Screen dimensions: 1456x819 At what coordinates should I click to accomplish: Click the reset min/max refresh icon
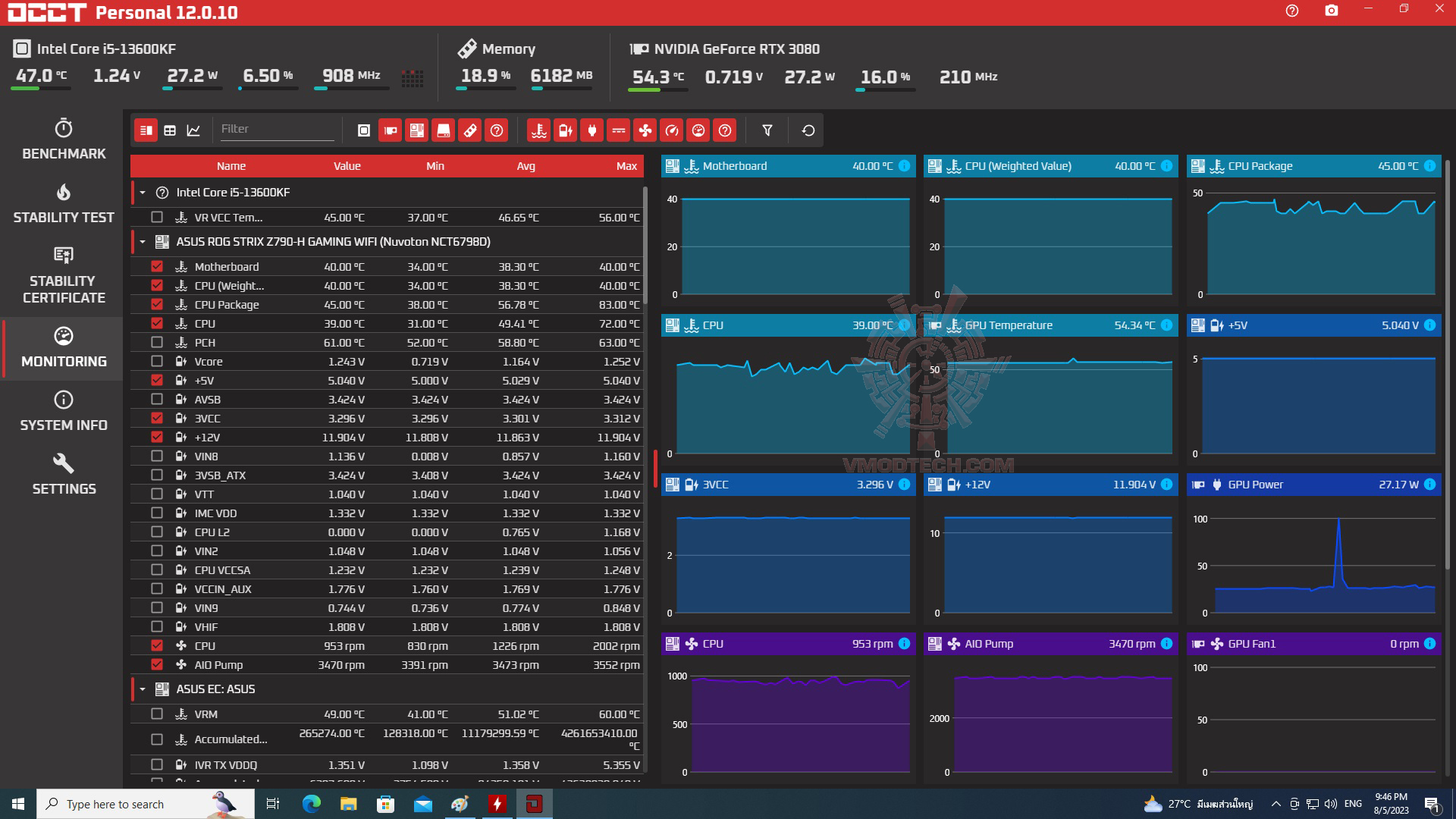click(x=808, y=130)
